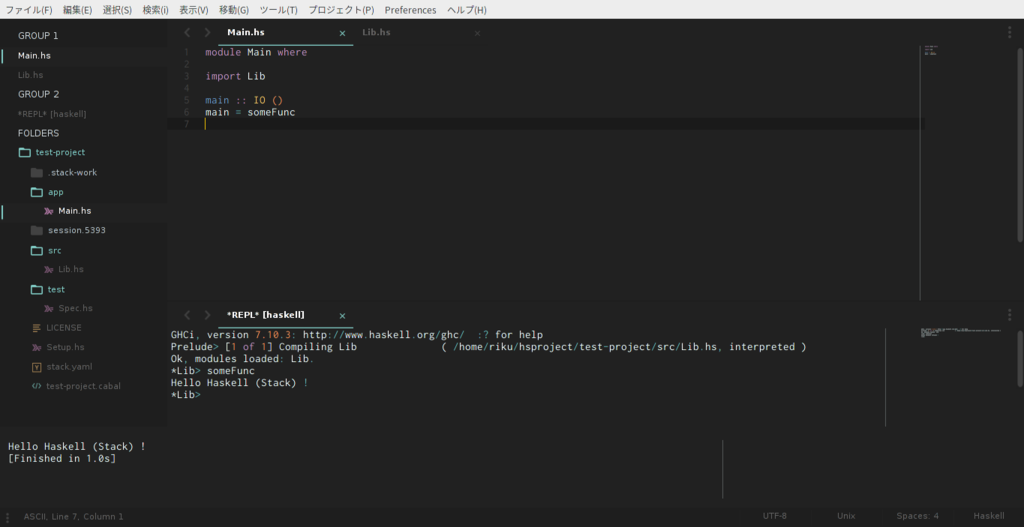Click the Haskell icon beside app Main.hs
Viewport: 1024px width, 527px height.
click(48, 211)
